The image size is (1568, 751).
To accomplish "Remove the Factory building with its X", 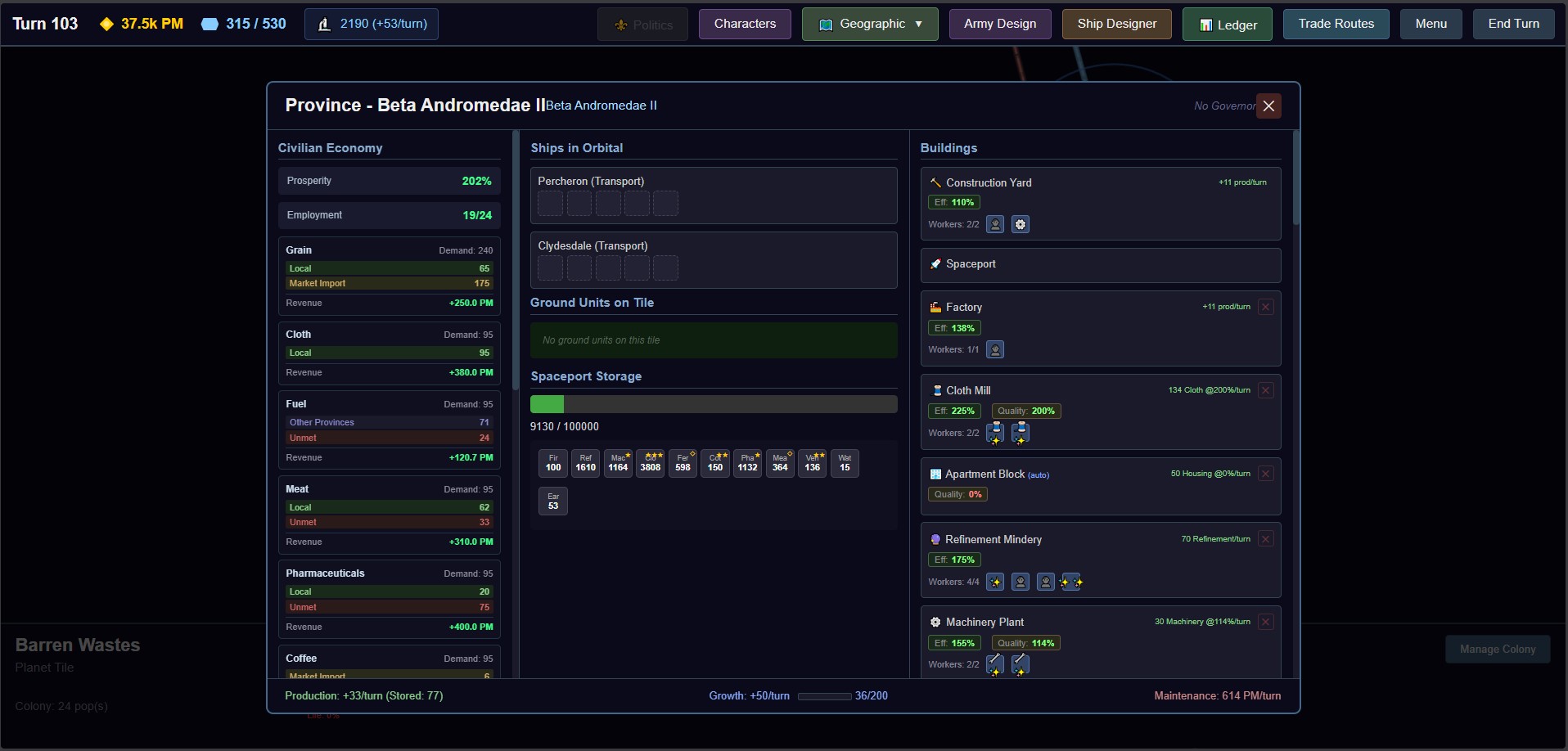I will click(x=1266, y=307).
